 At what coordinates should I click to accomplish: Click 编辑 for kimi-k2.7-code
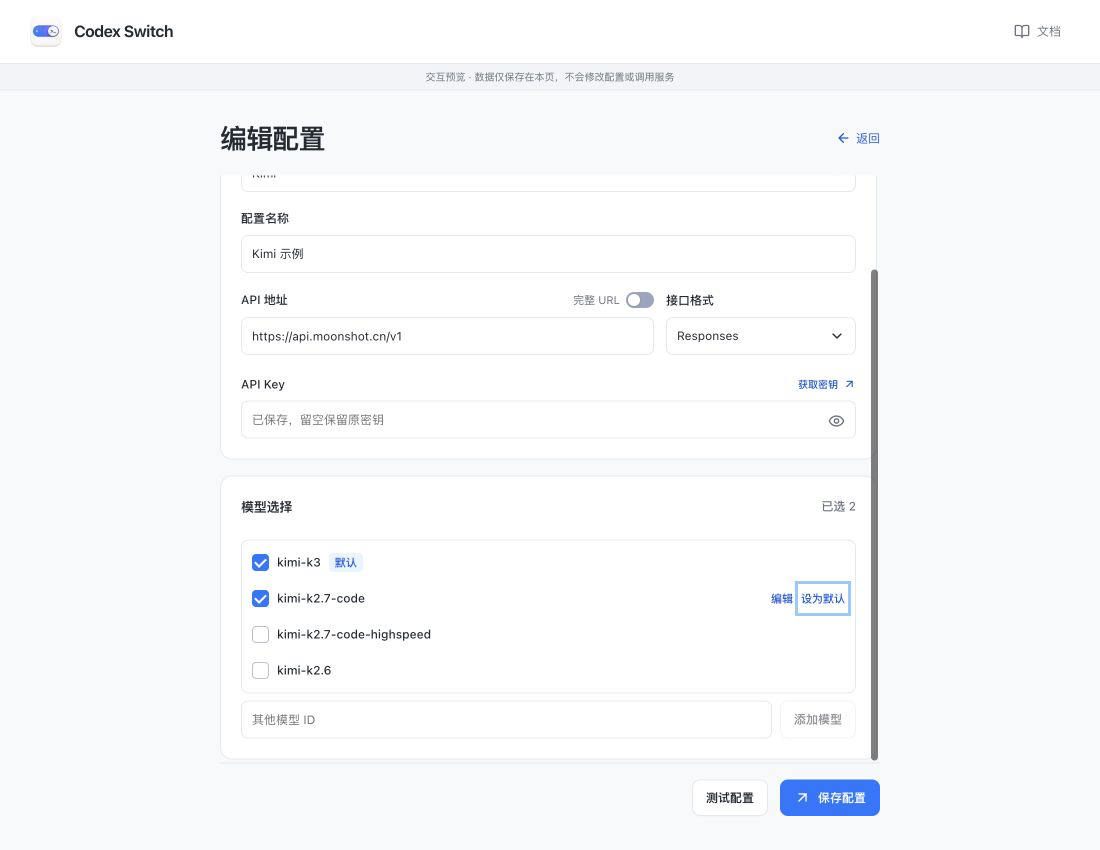point(782,598)
